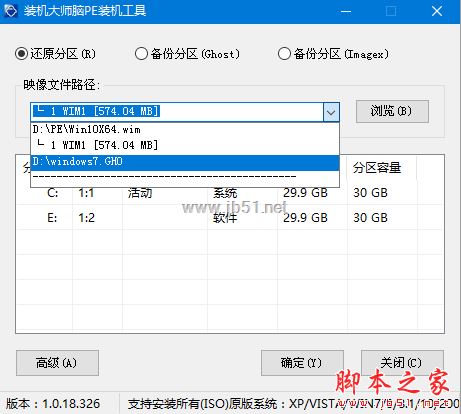Confirm with the 确定 (Y) button
The height and width of the screenshot is (414, 461).
pyautogui.click(x=302, y=363)
